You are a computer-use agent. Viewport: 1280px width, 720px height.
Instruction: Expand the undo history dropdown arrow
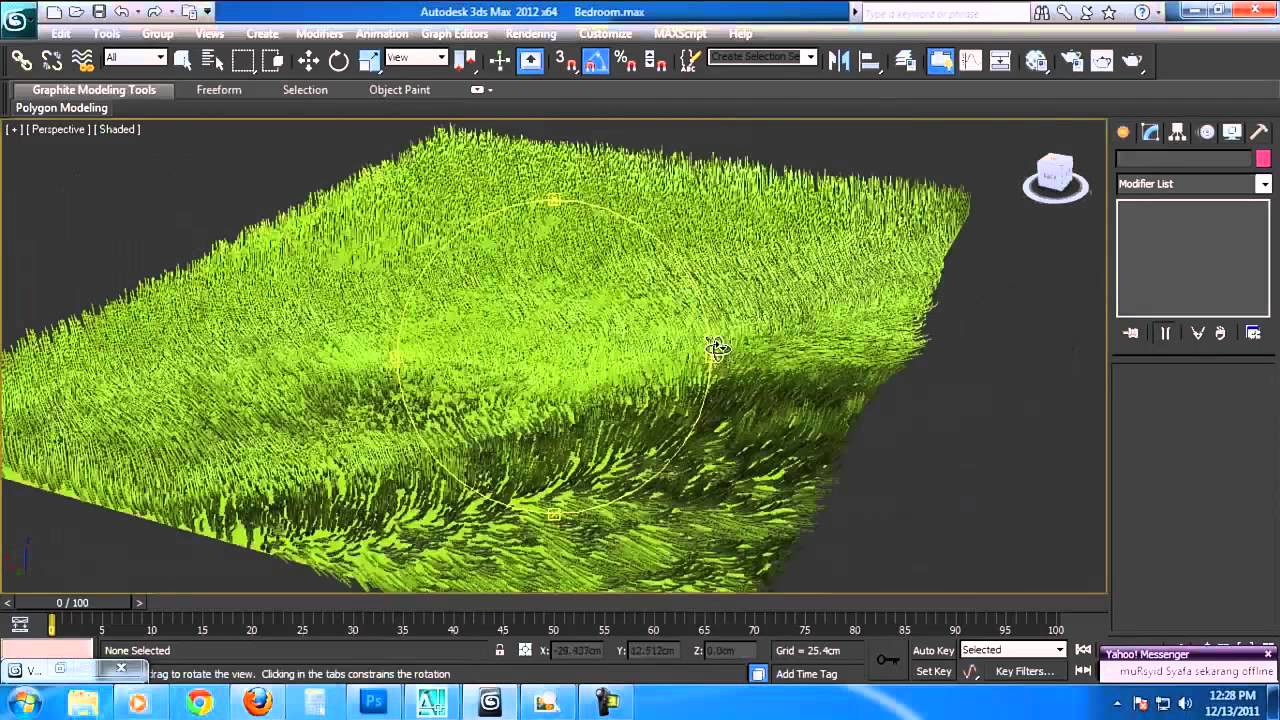click(x=137, y=12)
